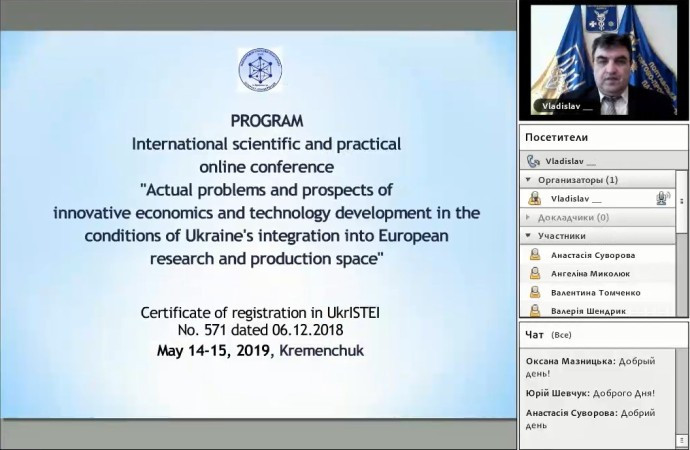The height and width of the screenshot is (450, 690).
Task: Expand the Докладчики (0) group
Action: click(x=528, y=217)
